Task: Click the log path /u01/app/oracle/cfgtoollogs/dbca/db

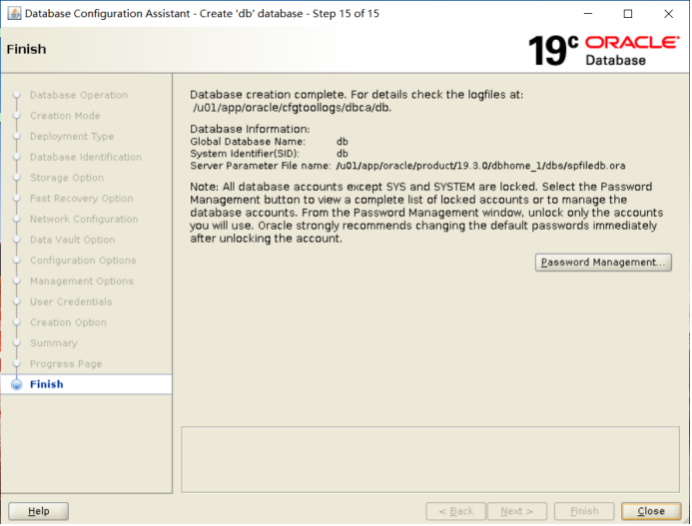Action: click(x=292, y=108)
